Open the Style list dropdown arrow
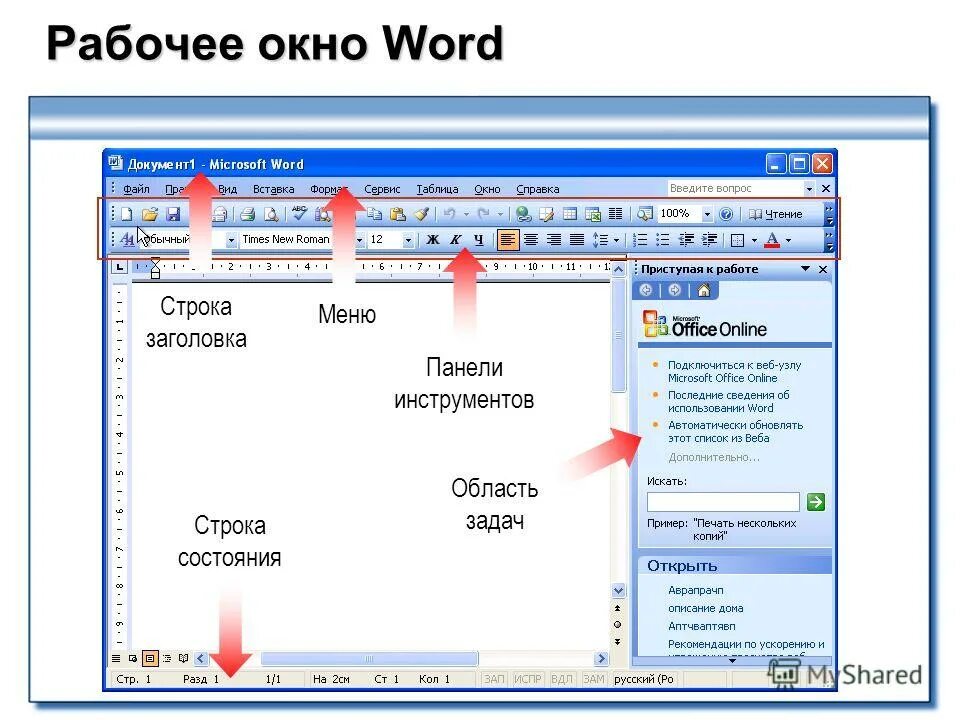 click(x=231, y=240)
